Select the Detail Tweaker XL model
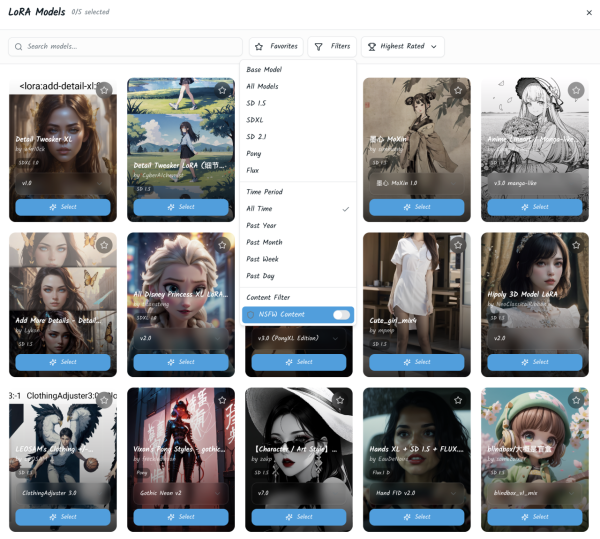Screen dimensions: 600x539 tap(63, 207)
